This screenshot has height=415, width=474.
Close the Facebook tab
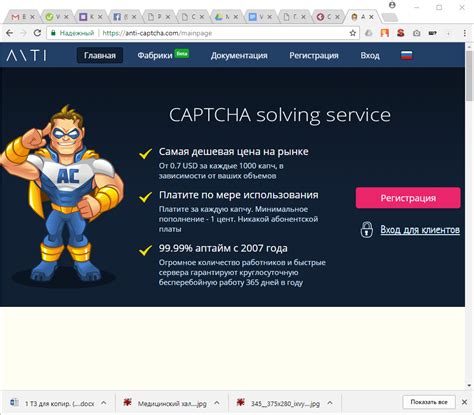point(134,17)
